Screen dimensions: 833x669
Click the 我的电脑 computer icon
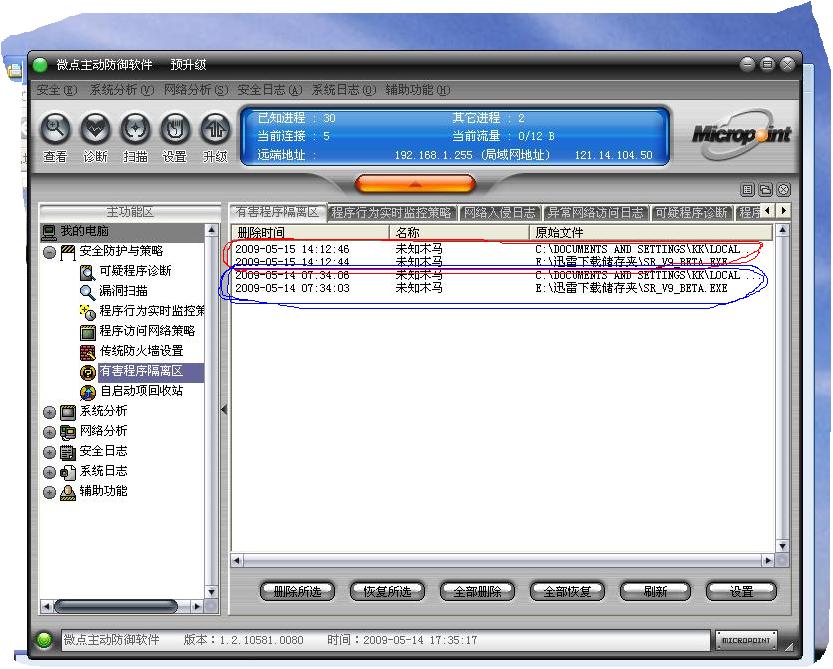click(x=49, y=232)
